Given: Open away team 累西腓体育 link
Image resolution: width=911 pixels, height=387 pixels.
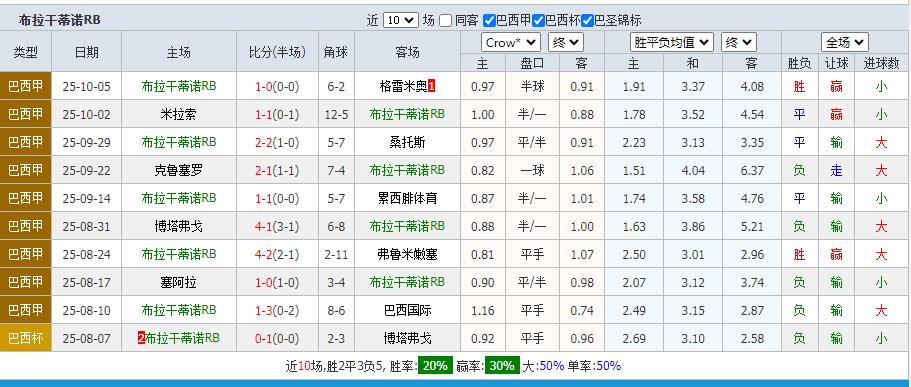Looking at the screenshot, I should point(407,198).
